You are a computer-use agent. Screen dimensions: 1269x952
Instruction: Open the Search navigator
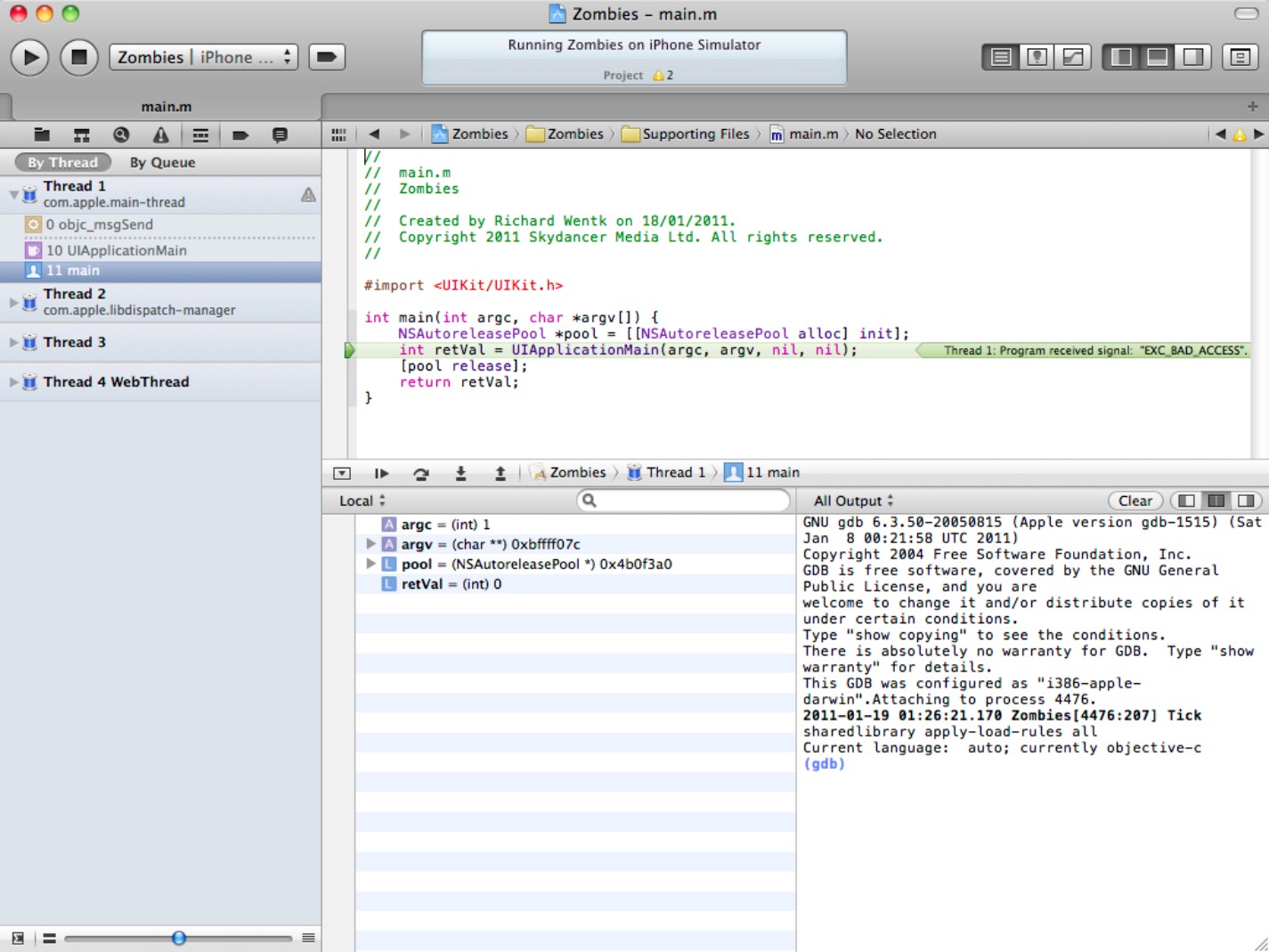tap(121, 134)
